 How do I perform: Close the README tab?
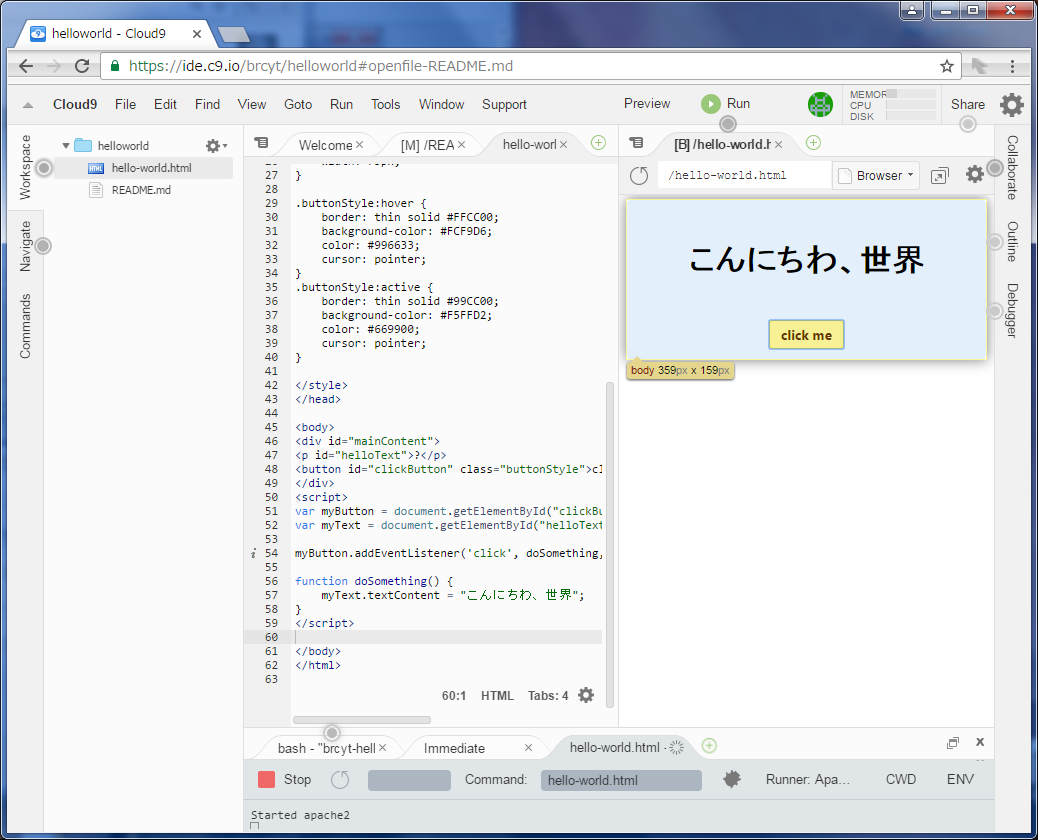pyautogui.click(x=461, y=144)
